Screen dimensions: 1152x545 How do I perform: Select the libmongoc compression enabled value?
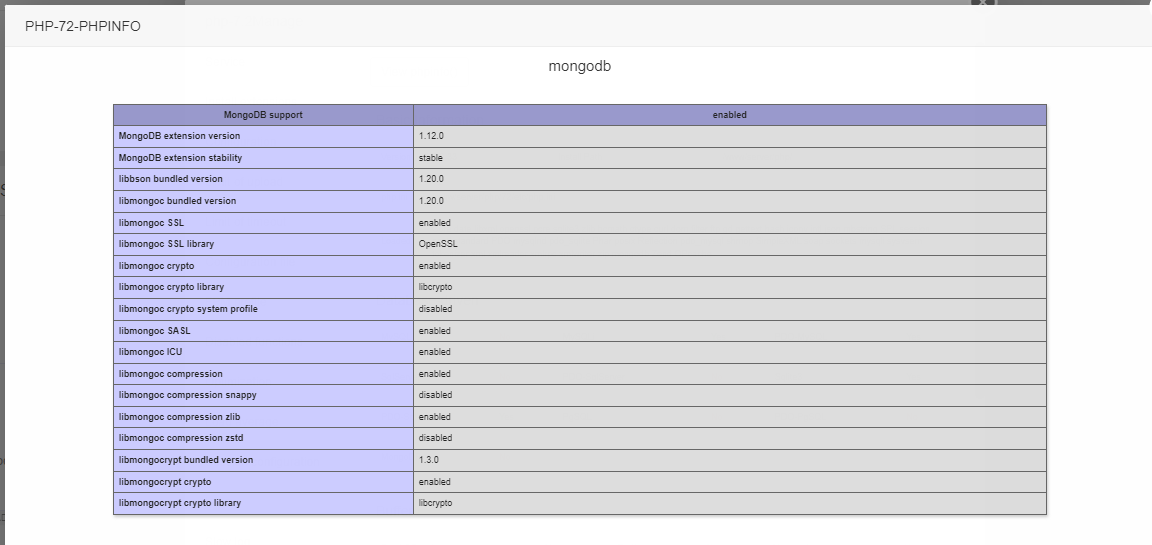[730, 374]
